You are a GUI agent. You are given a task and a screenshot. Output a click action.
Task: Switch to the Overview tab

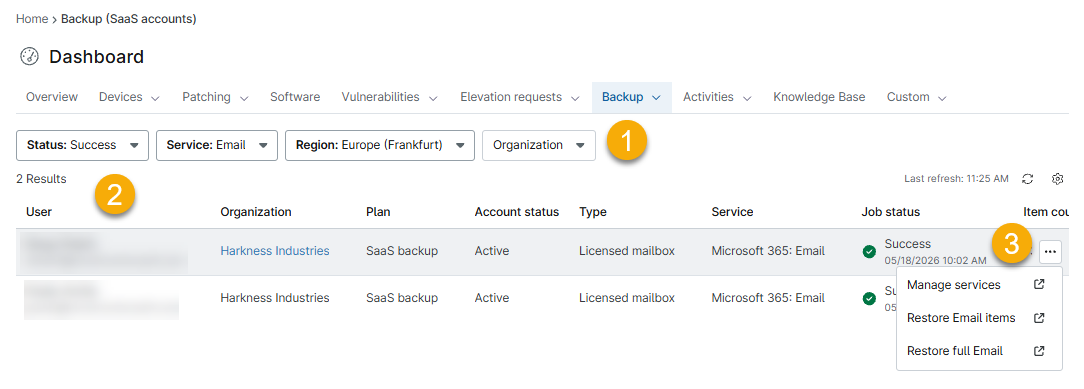[x=52, y=97]
